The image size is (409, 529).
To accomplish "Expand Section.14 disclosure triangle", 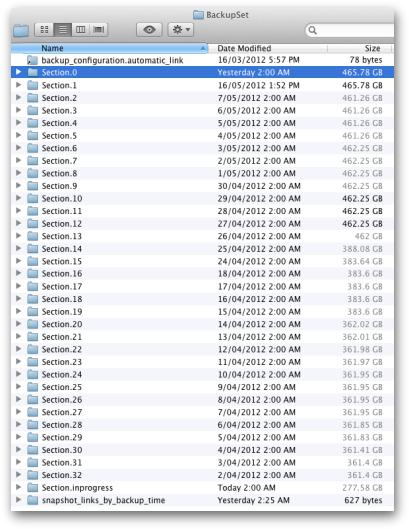I will 19,248.
